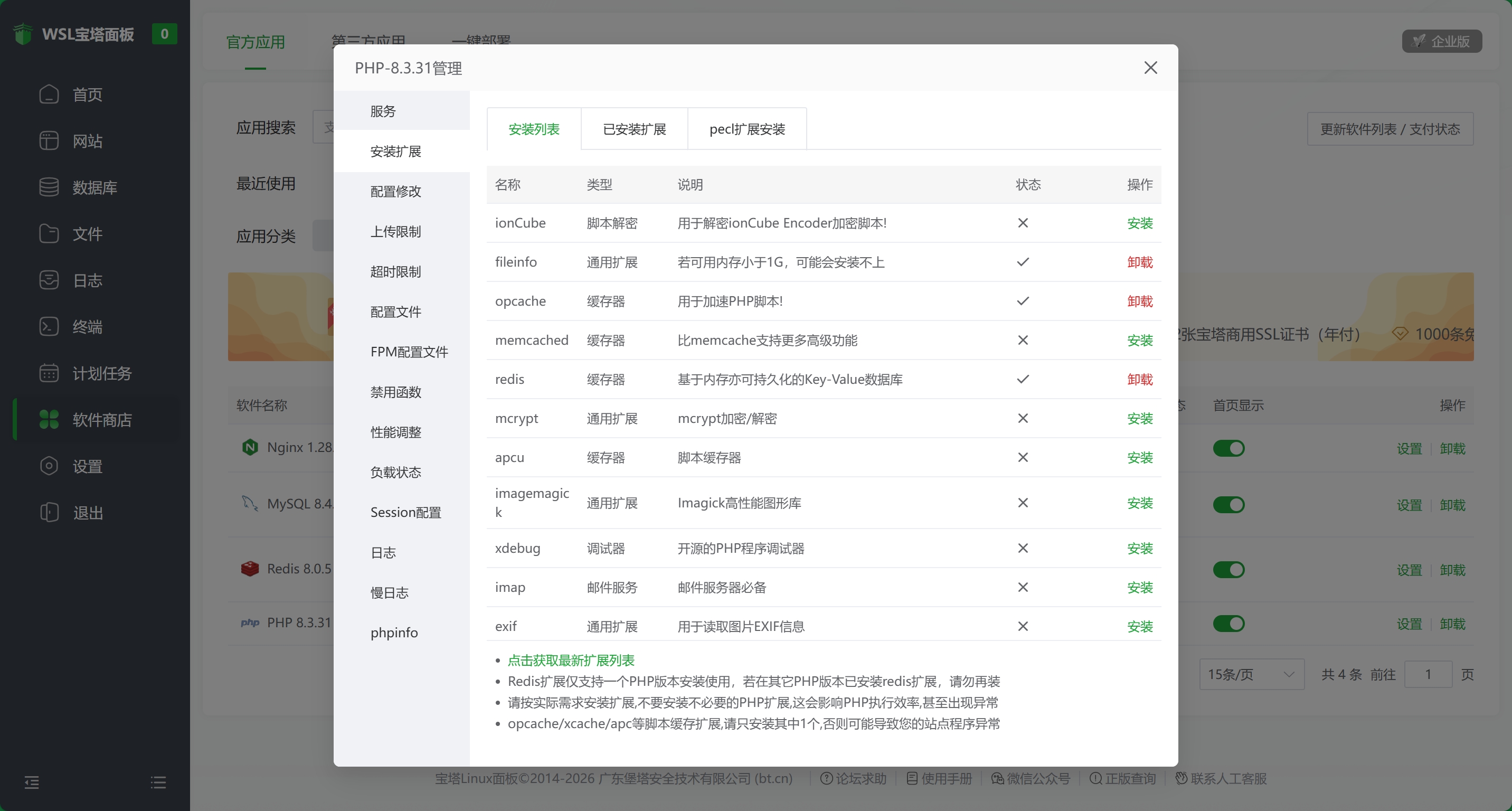Image resolution: width=1512 pixels, height=811 pixels.
Task: Click the 计划任务 calendar icon in sidebar
Action: coord(49,373)
